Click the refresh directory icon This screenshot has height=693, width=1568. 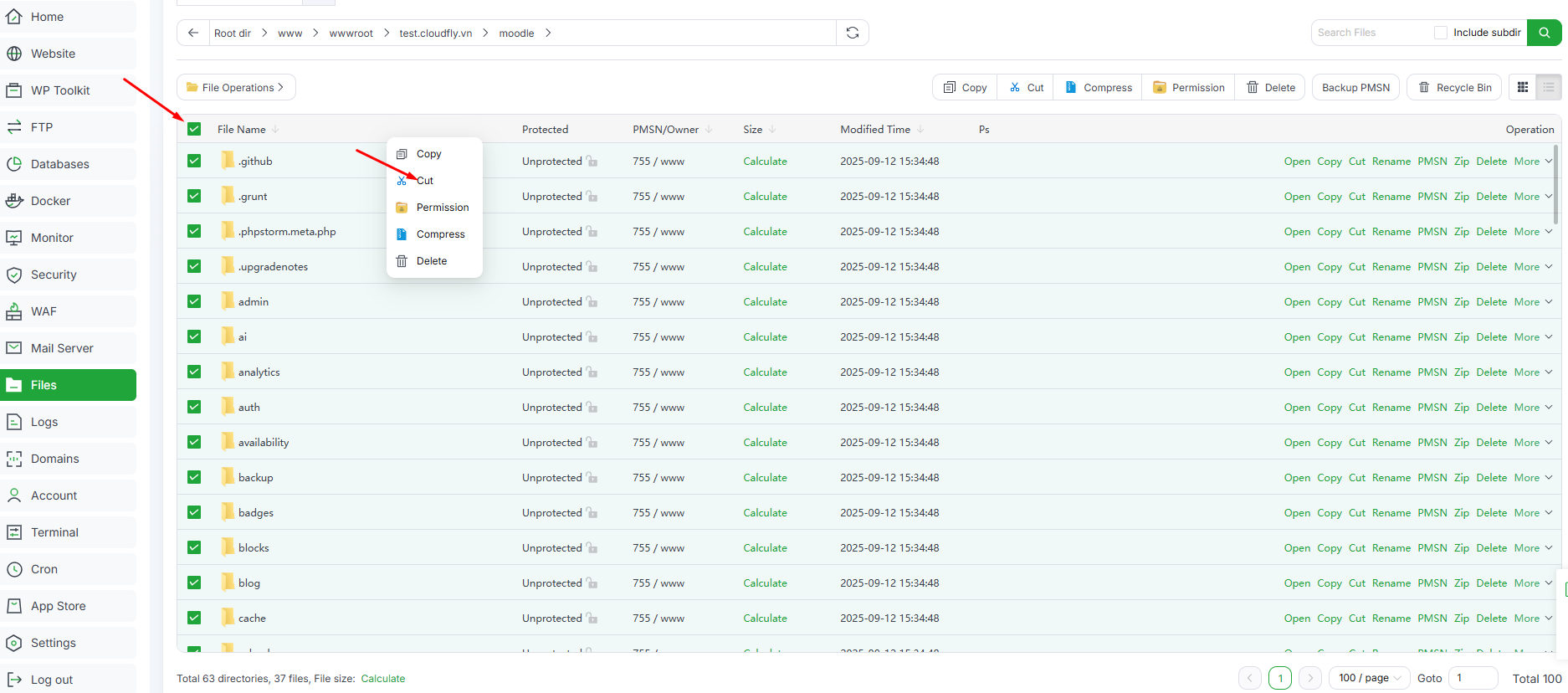[x=852, y=33]
